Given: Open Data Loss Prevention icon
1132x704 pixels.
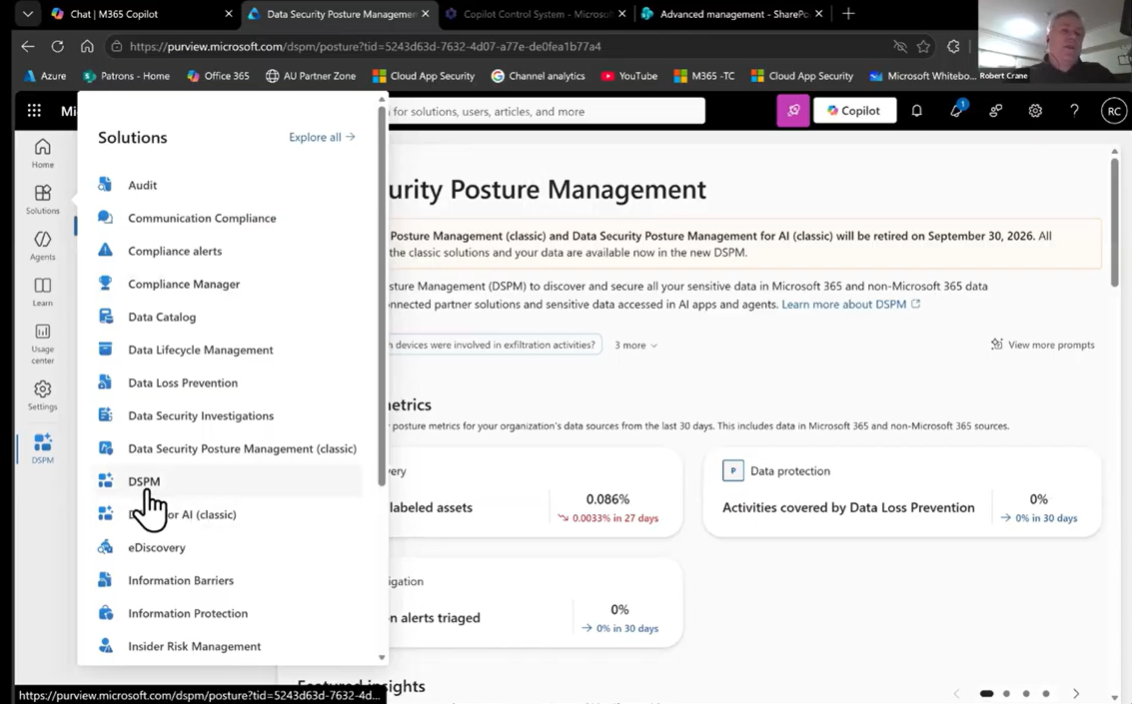Looking at the screenshot, I should [x=105, y=383].
